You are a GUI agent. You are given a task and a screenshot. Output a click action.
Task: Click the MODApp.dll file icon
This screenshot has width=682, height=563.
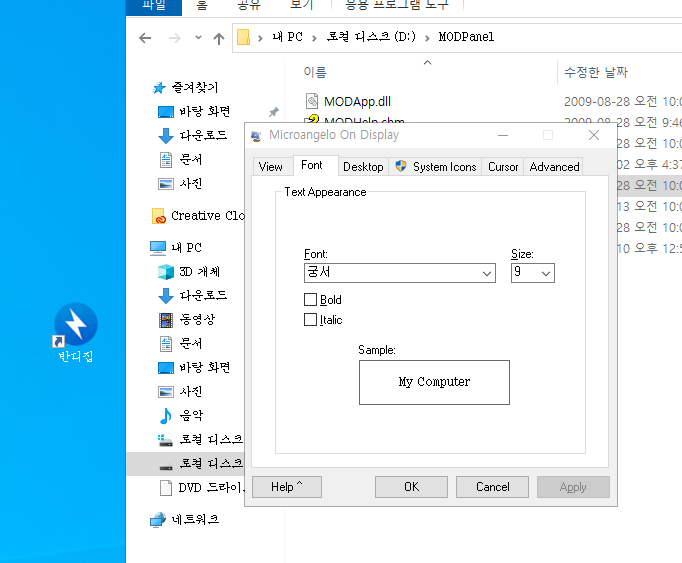(x=312, y=101)
